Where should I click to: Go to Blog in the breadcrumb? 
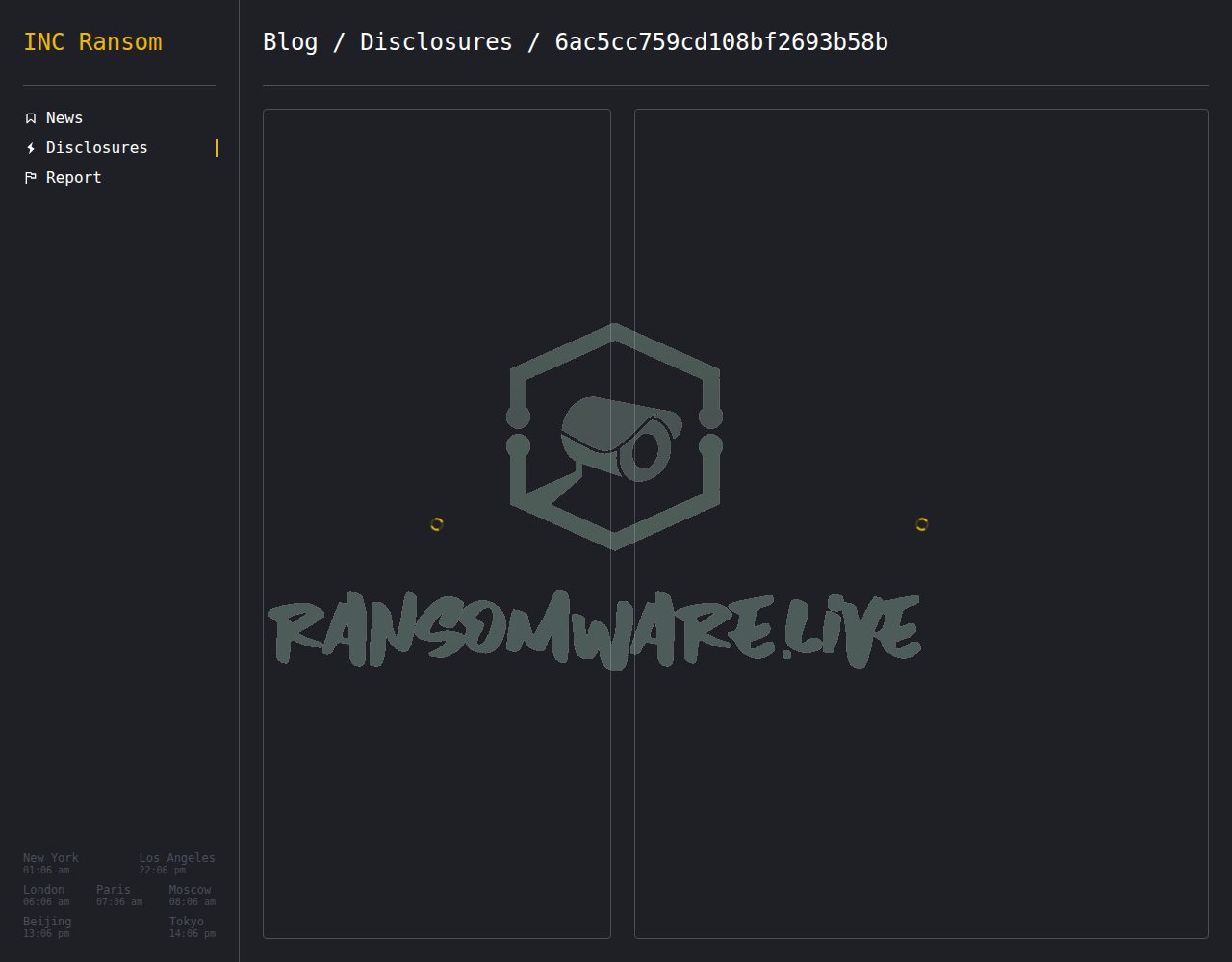(x=290, y=42)
